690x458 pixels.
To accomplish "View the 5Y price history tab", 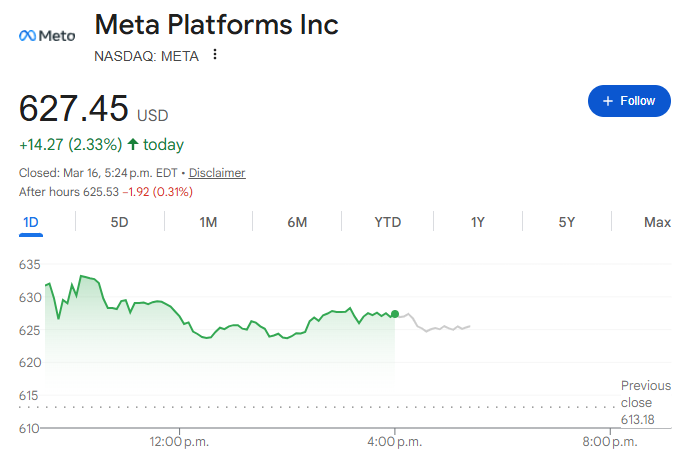I will pyautogui.click(x=567, y=222).
